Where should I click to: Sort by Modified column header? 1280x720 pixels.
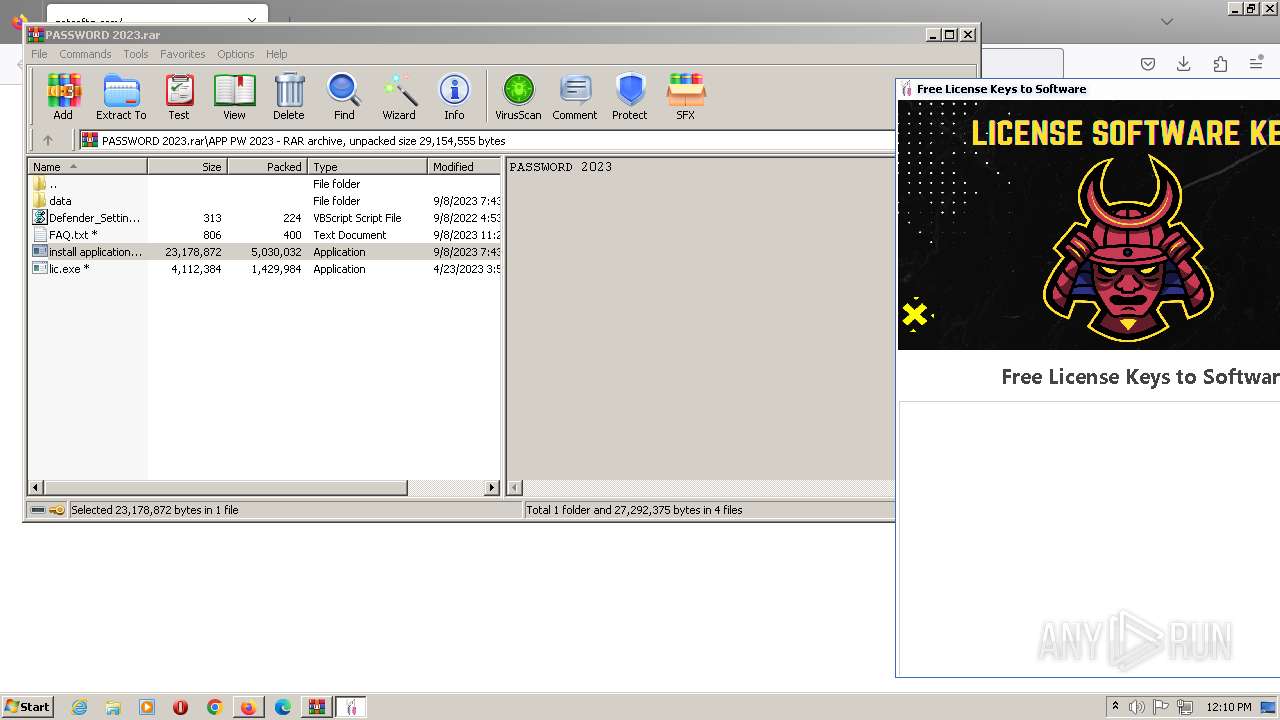pyautogui.click(x=464, y=167)
